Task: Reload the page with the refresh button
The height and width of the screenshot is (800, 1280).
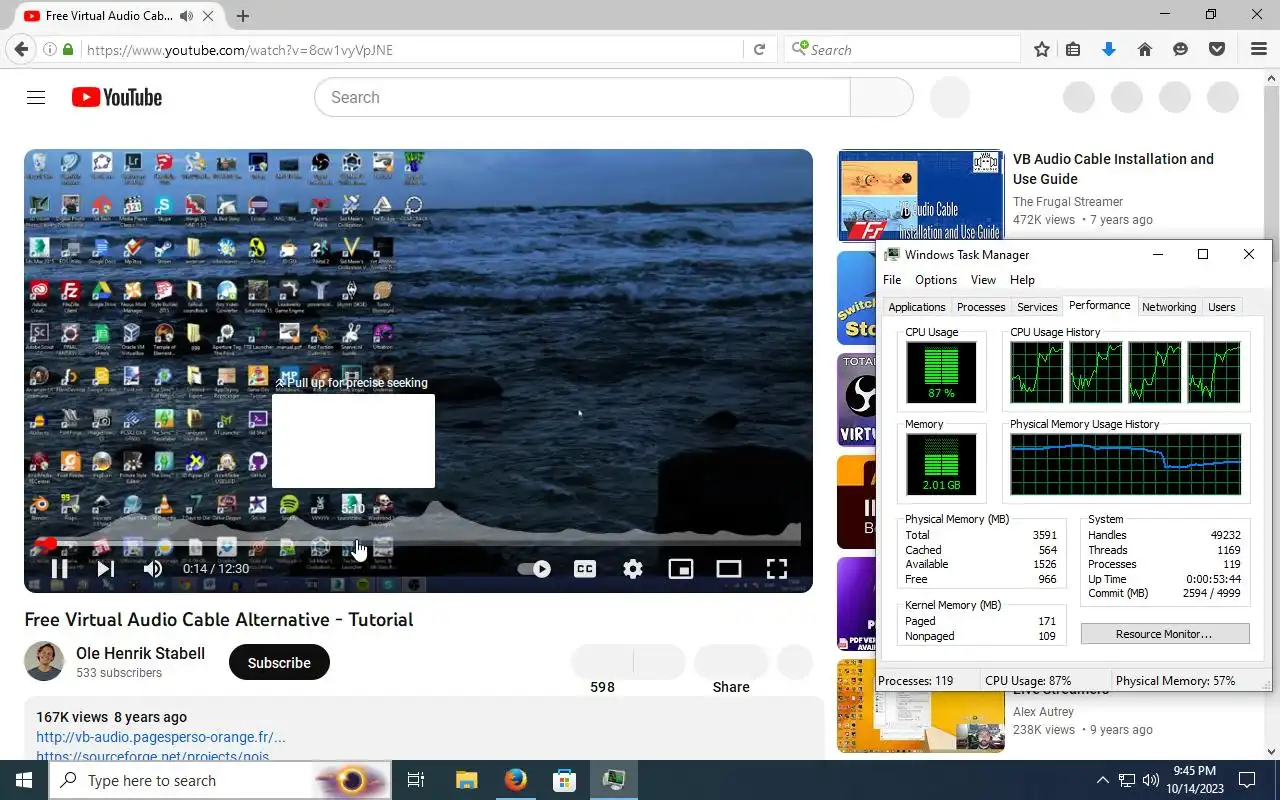Action: pos(759,49)
